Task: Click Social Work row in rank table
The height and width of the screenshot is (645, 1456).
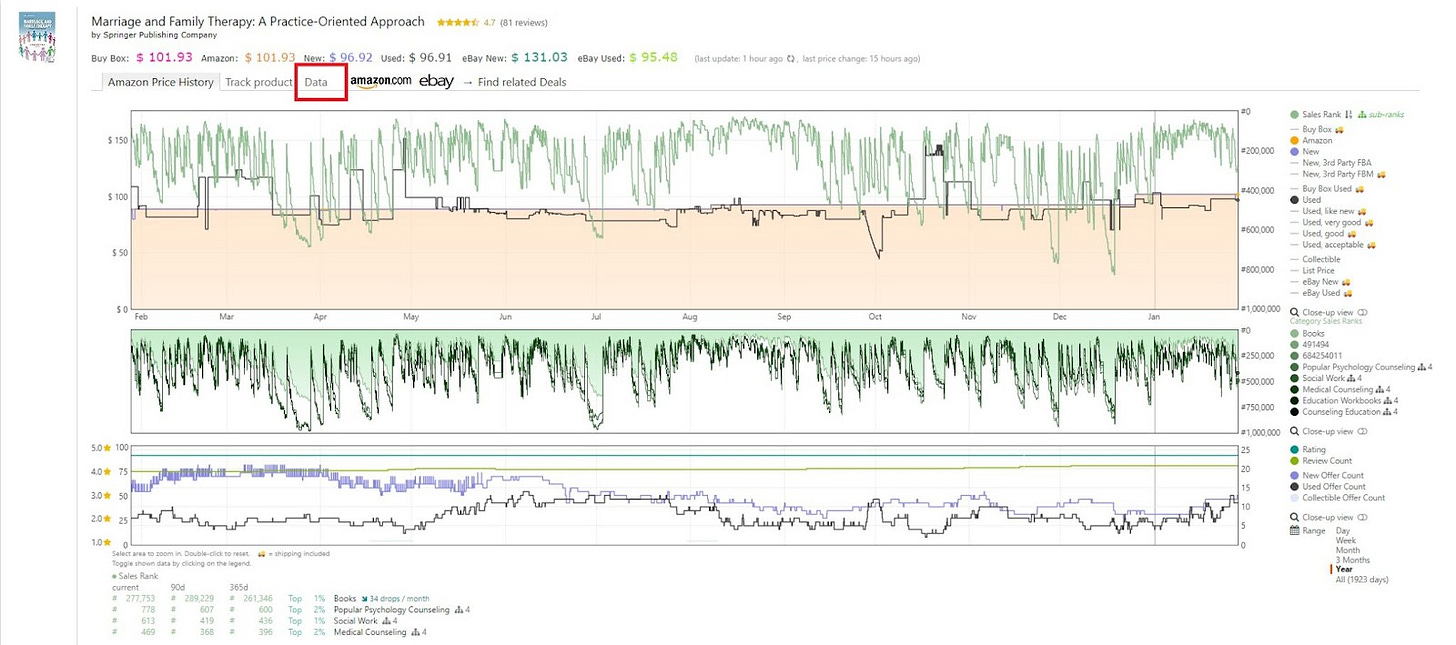Action: (x=355, y=620)
